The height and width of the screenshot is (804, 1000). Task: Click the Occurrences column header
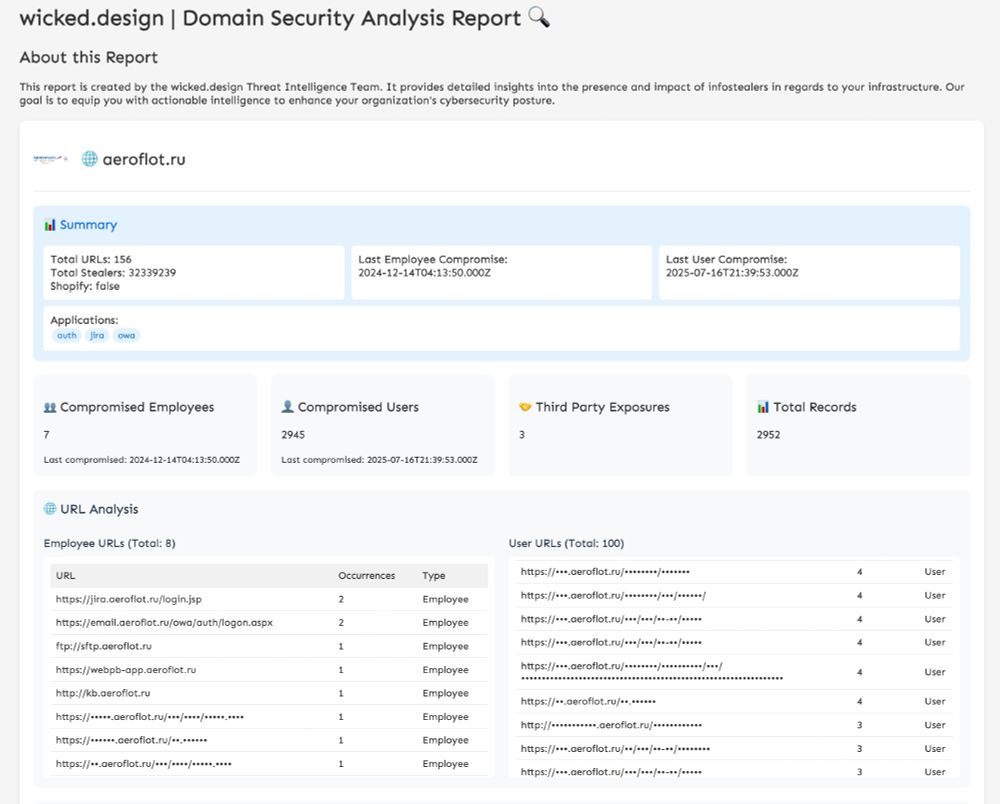(x=367, y=576)
